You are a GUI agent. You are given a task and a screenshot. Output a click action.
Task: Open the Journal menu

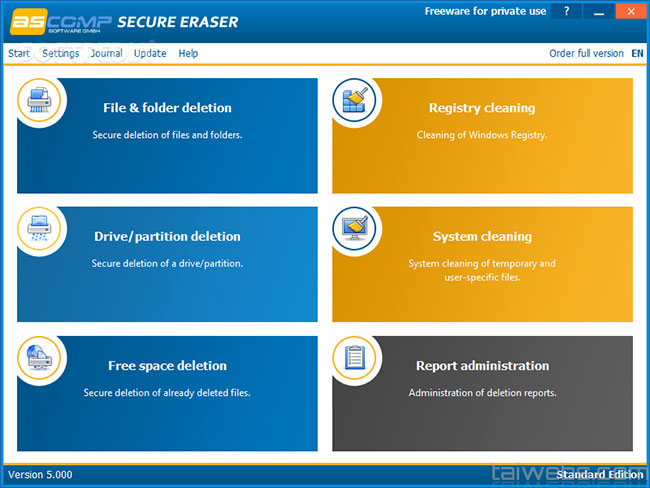click(106, 53)
